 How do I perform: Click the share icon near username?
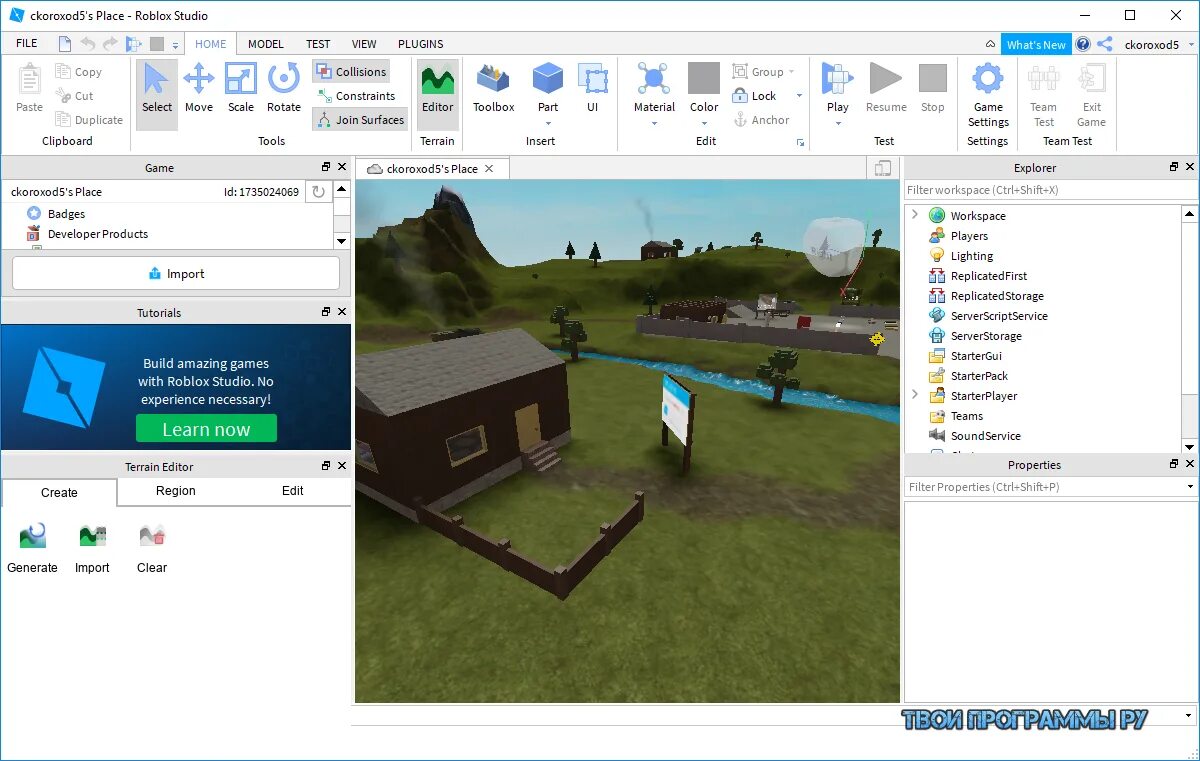click(1105, 44)
